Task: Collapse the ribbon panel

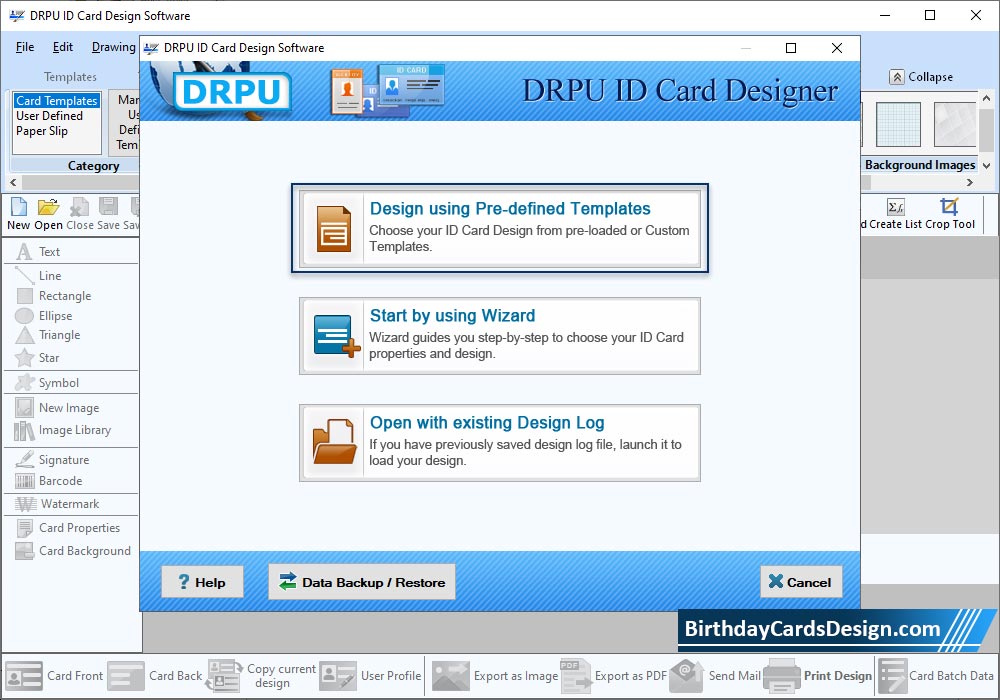Action: tap(922, 77)
